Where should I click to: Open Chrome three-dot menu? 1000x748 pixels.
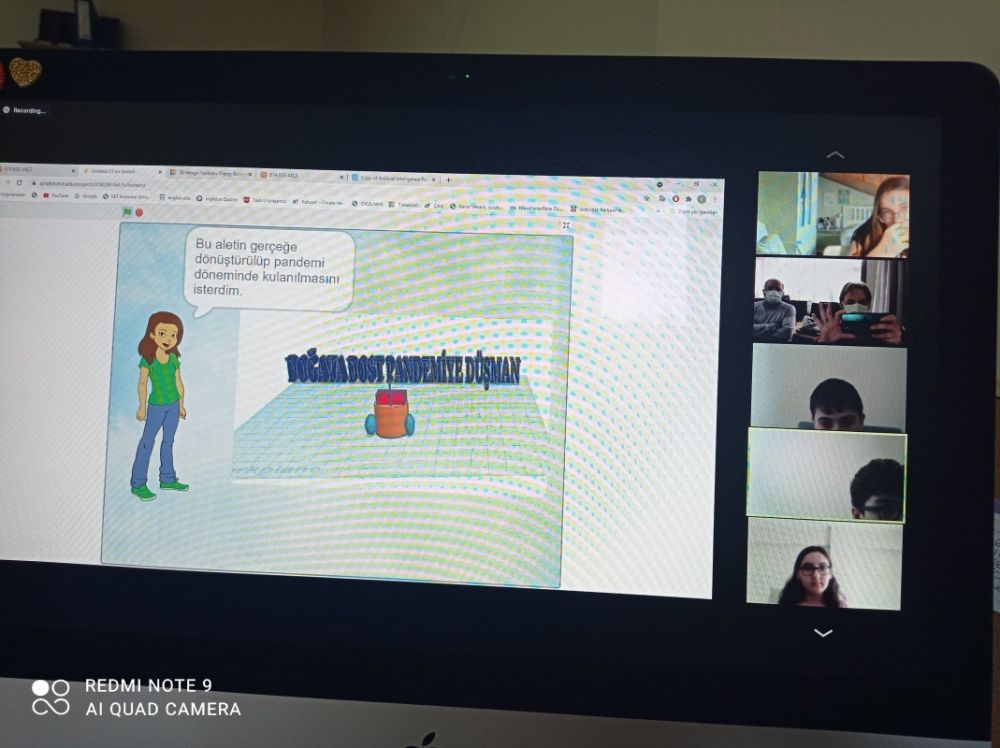714,200
